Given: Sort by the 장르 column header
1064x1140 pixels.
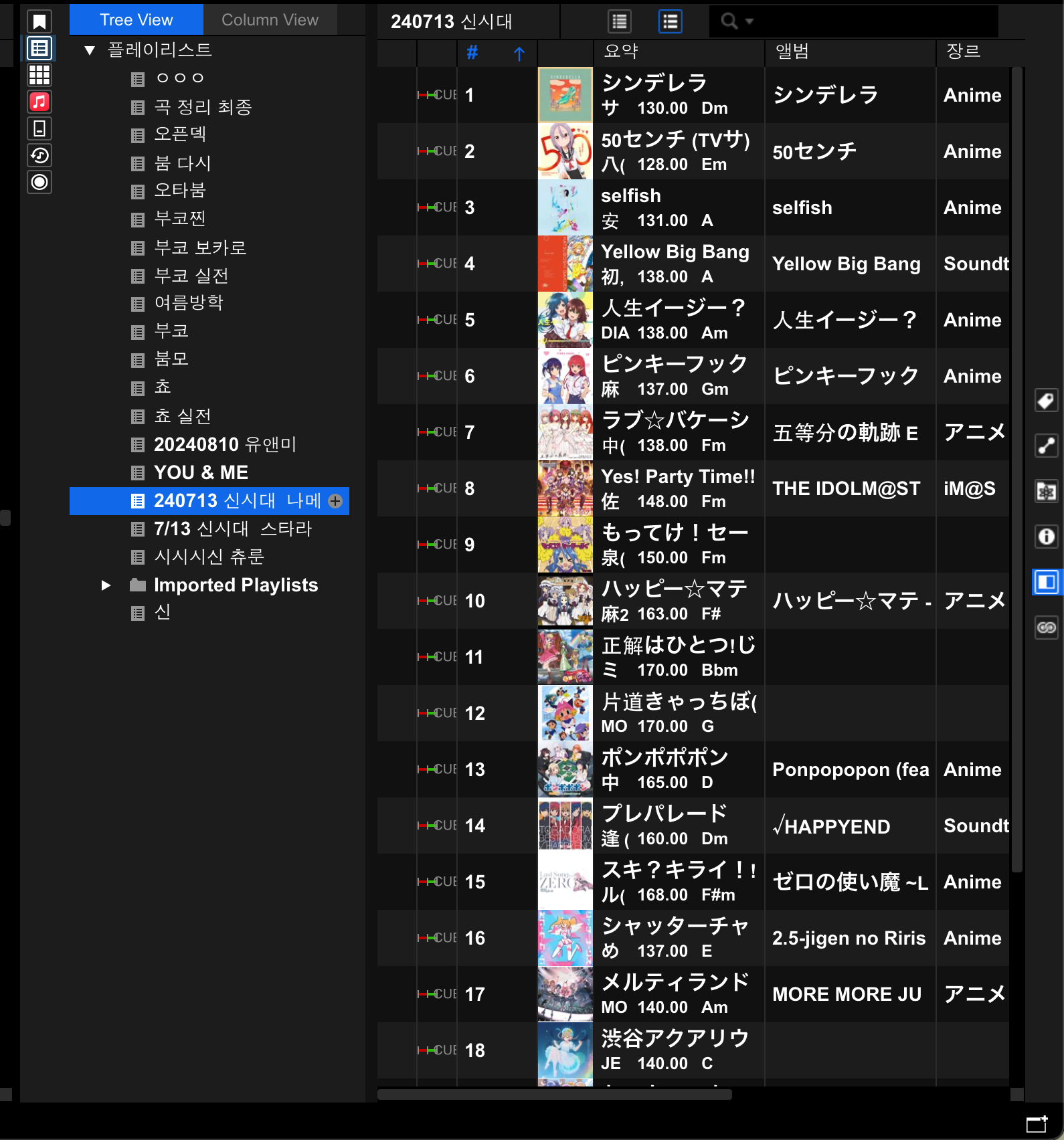Looking at the screenshot, I should click(964, 52).
